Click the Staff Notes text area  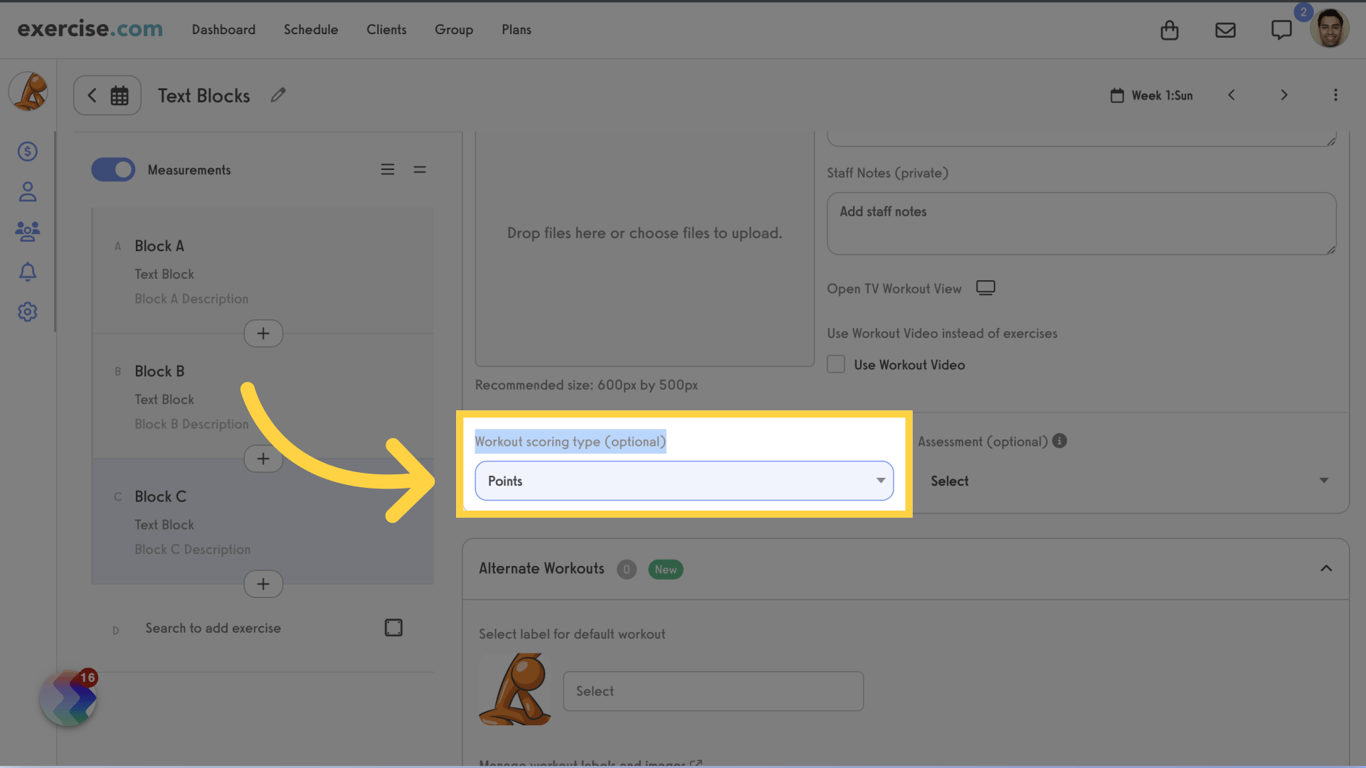click(x=1081, y=223)
